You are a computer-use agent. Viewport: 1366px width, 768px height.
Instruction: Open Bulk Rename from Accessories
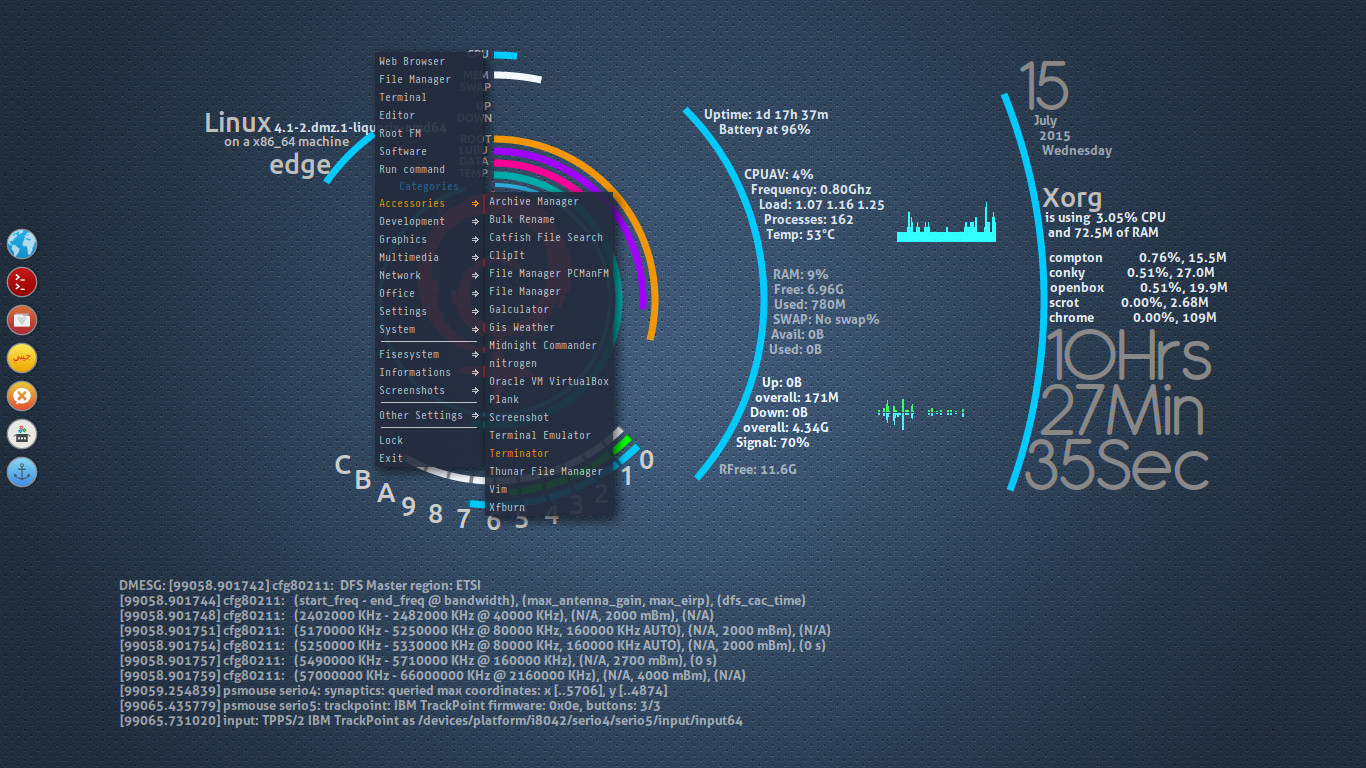pos(549,219)
